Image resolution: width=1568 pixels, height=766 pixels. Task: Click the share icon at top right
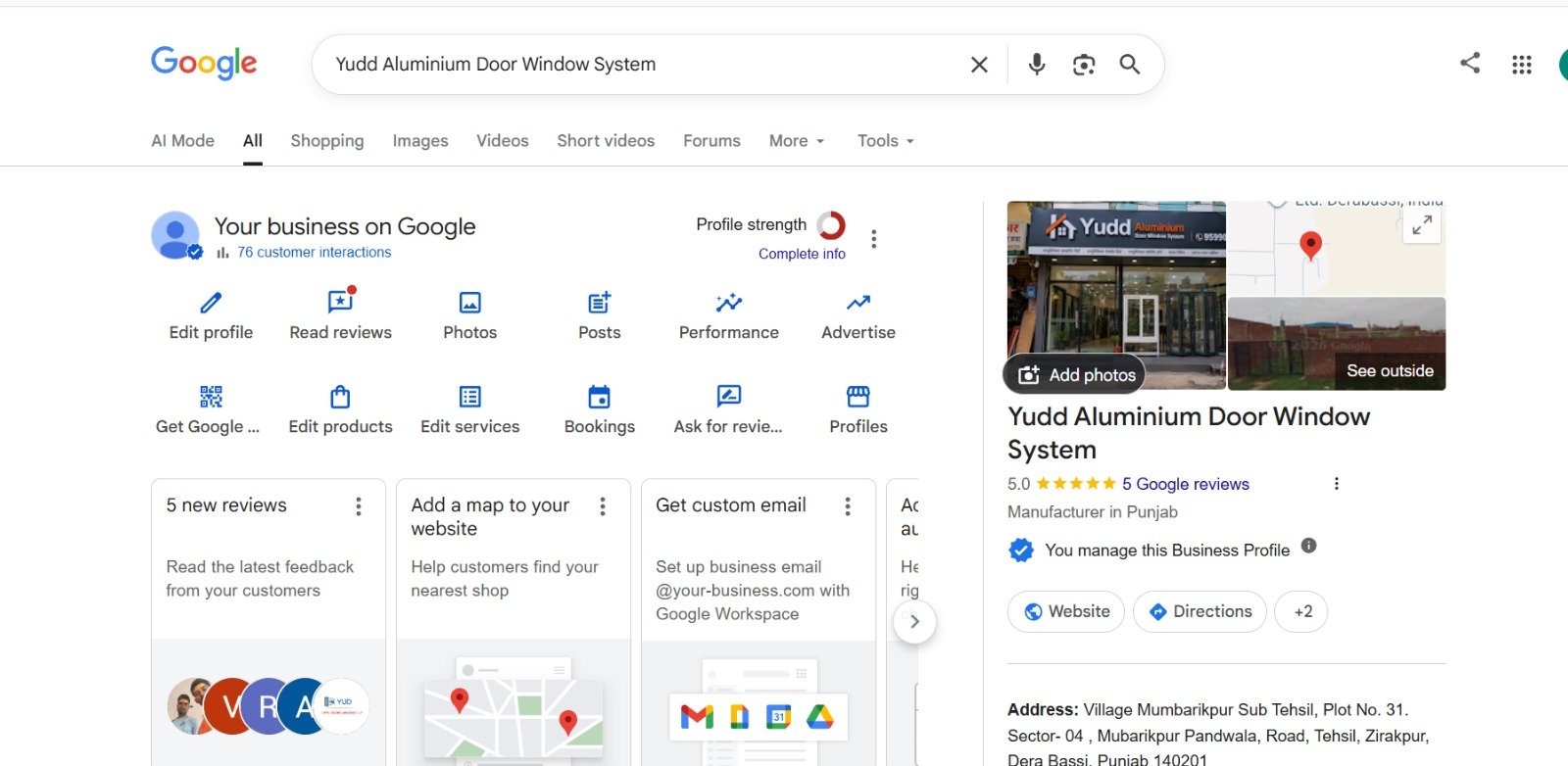click(x=1470, y=64)
